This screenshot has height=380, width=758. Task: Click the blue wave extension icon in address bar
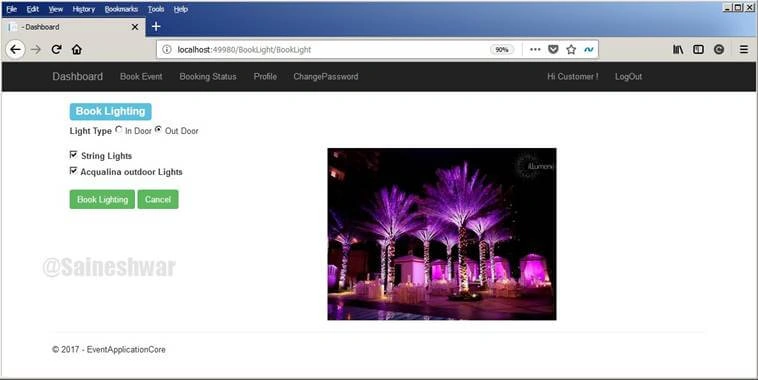589,49
